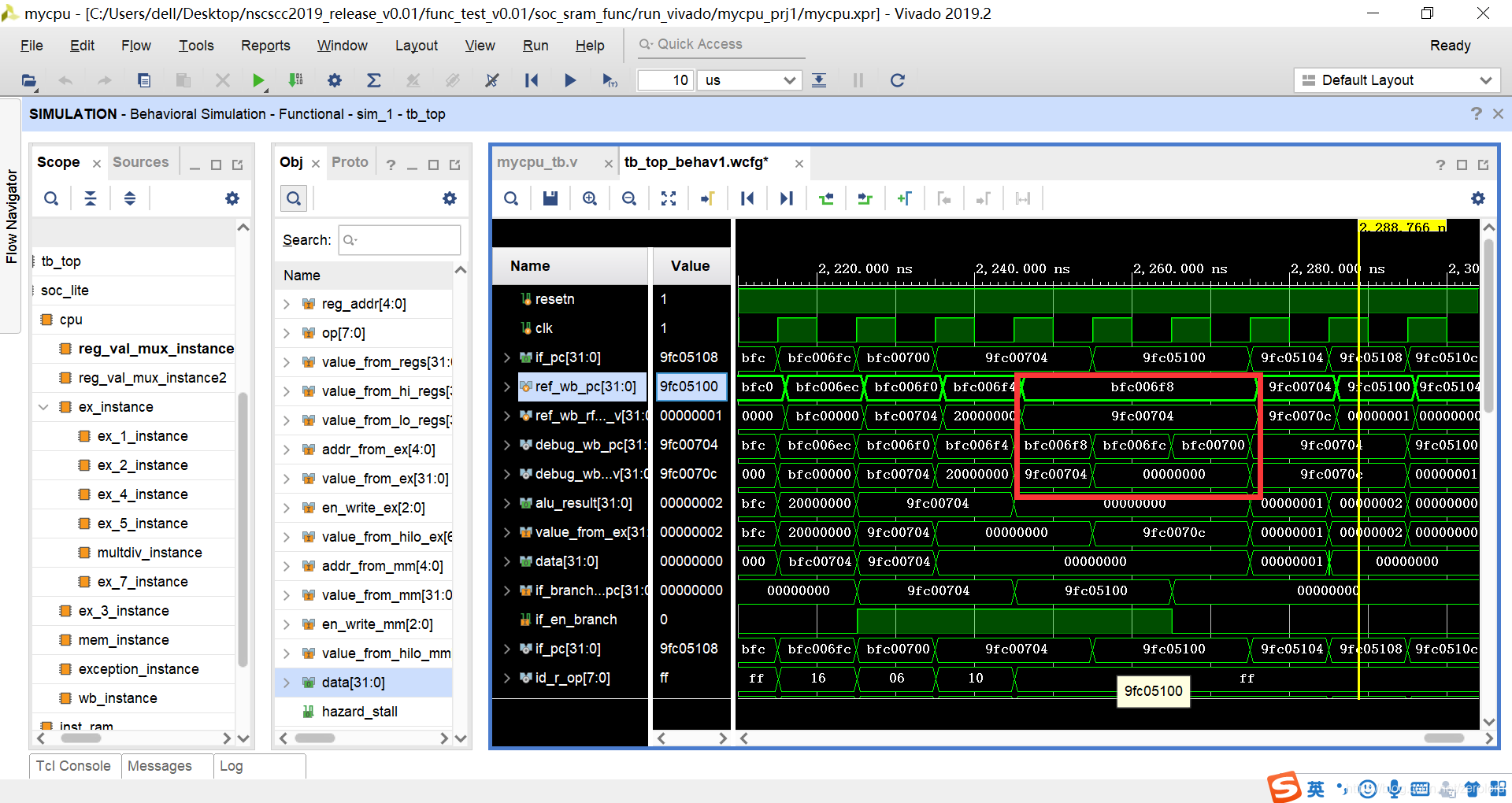
Task: Run all simulation with the play icon
Action: click(x=570, y=80)
